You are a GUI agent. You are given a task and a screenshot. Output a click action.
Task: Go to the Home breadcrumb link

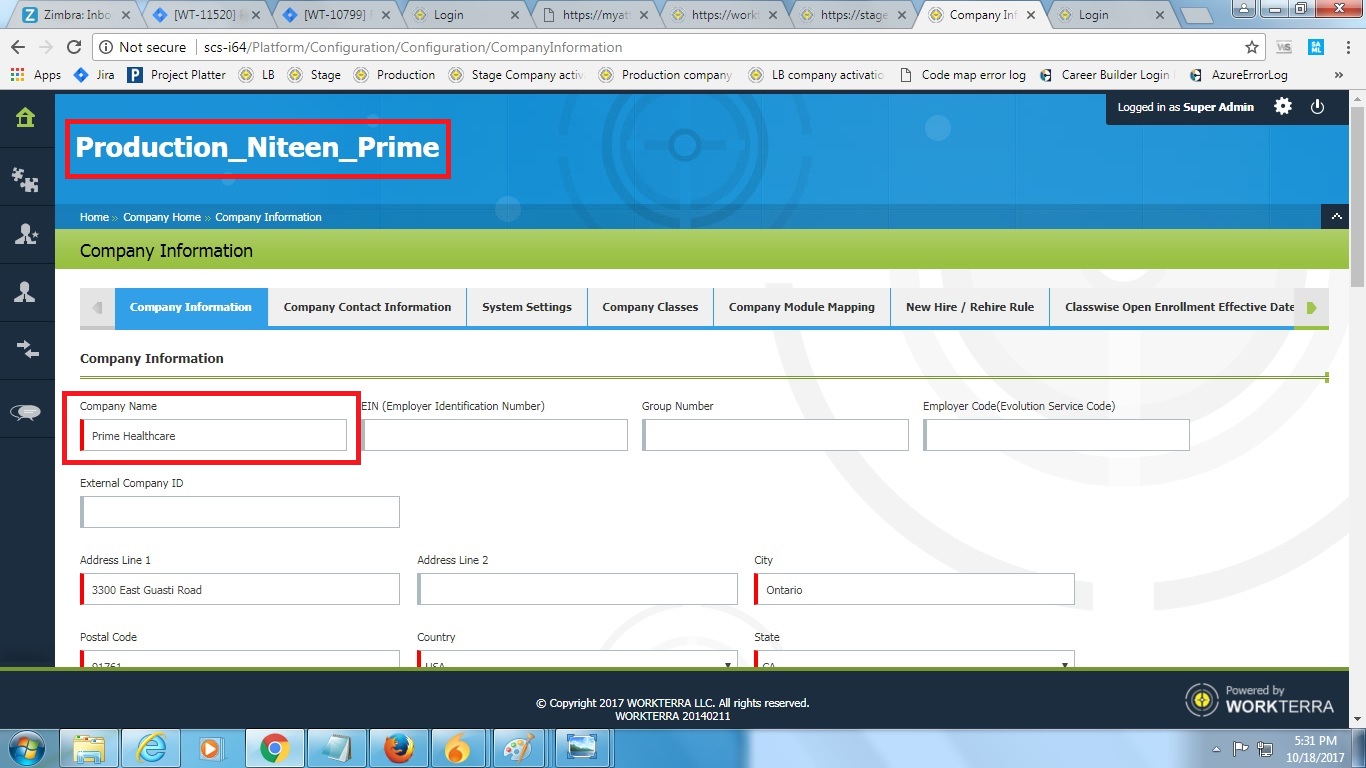pos(94,217)
